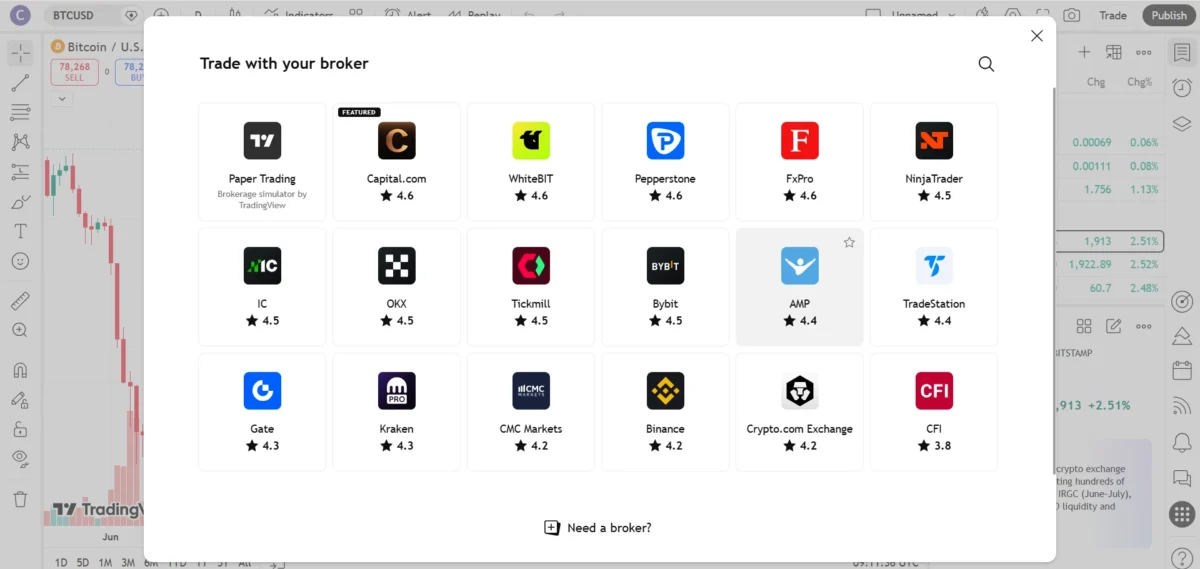Open the object tree layers icon
The image size is (1200, 569).
tap(1182, 123)
